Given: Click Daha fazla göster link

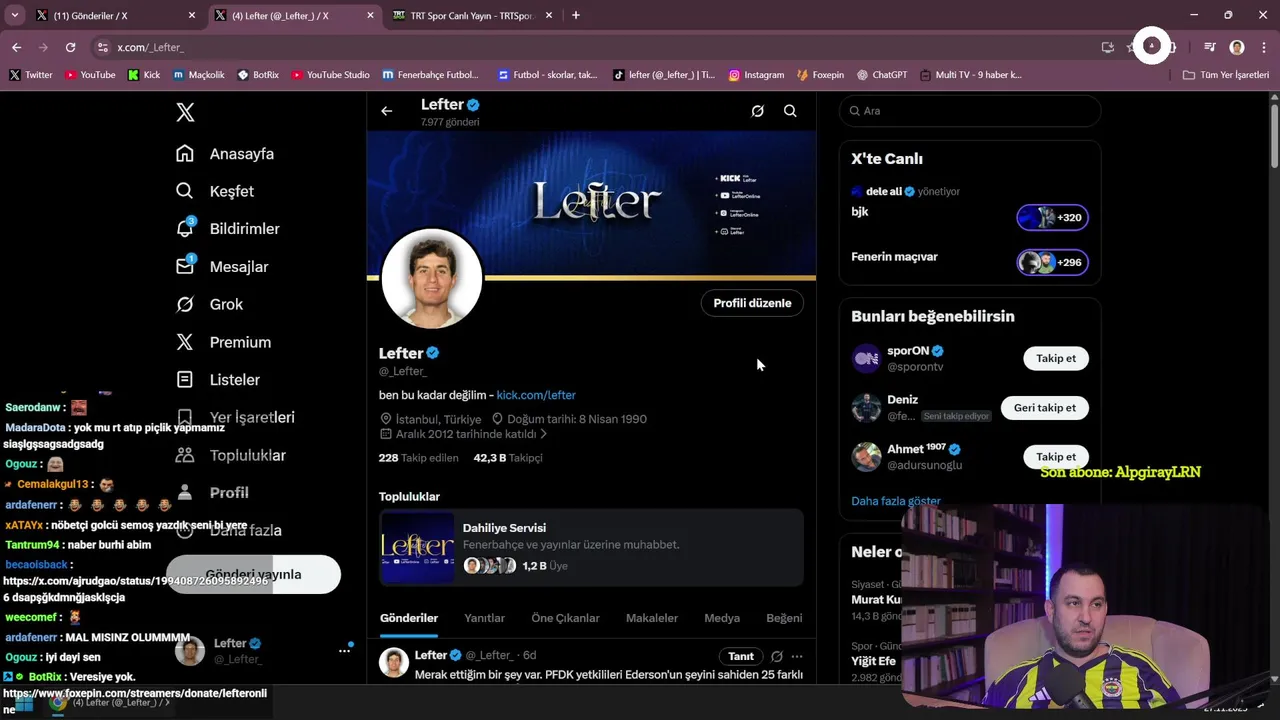Looking at the screenshot, I should click(x=896, y=501).
